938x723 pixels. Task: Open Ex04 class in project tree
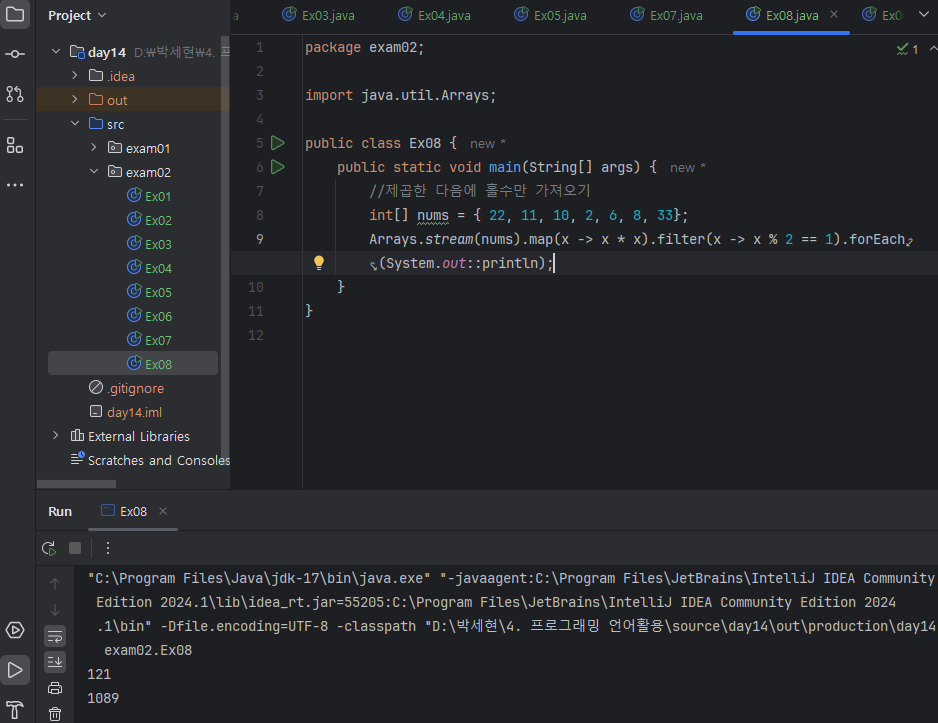click(x=150, y=268)
